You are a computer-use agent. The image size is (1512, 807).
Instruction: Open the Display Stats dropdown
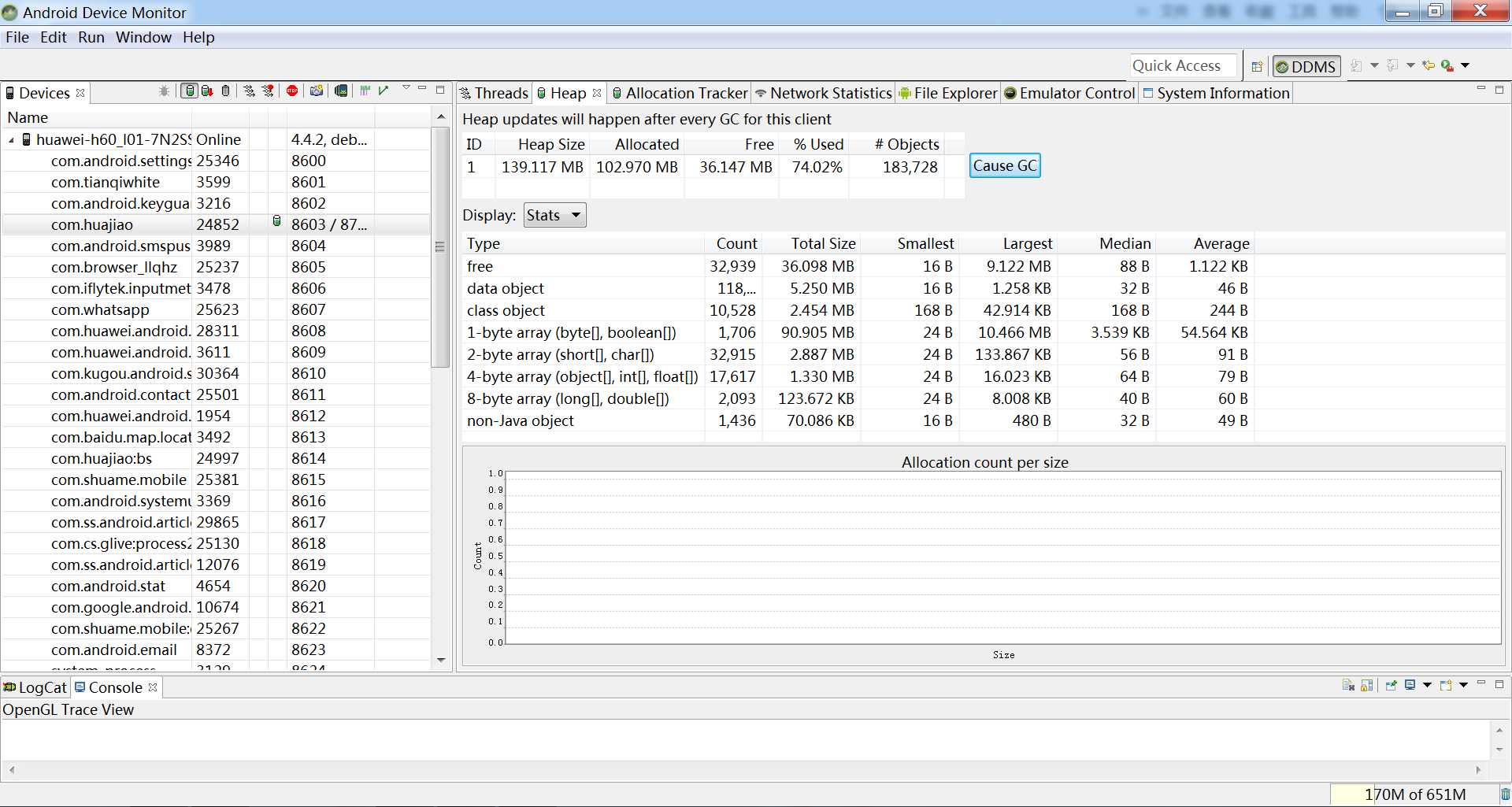point(555,215)
